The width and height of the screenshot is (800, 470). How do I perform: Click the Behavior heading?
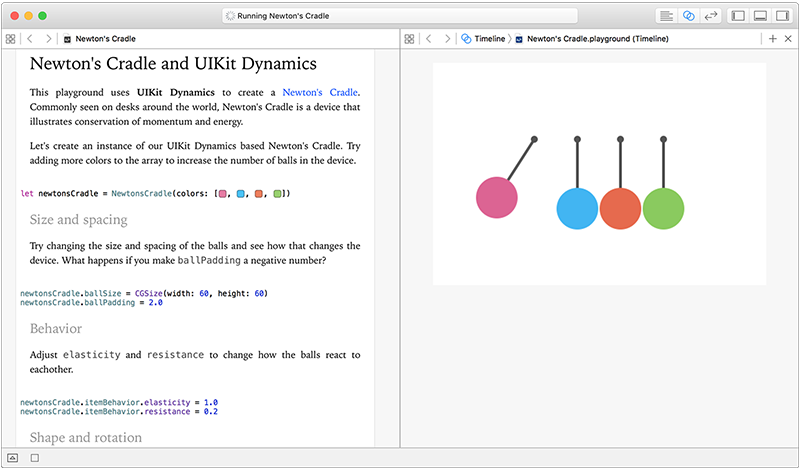pos(56,329)
